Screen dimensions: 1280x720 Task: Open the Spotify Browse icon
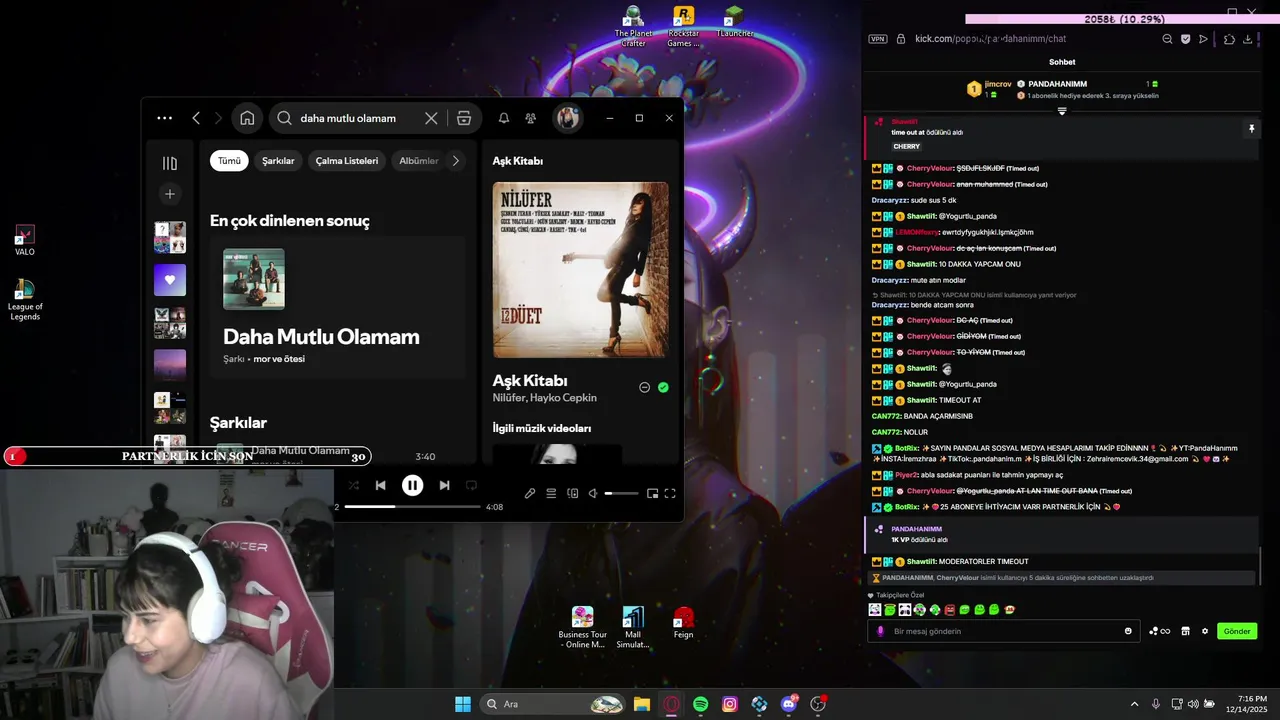pyautogui.click(x=464, y=118)
